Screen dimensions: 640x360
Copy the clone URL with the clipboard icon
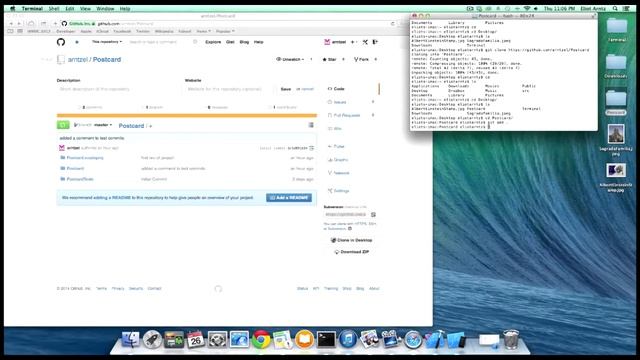[373, 214]
